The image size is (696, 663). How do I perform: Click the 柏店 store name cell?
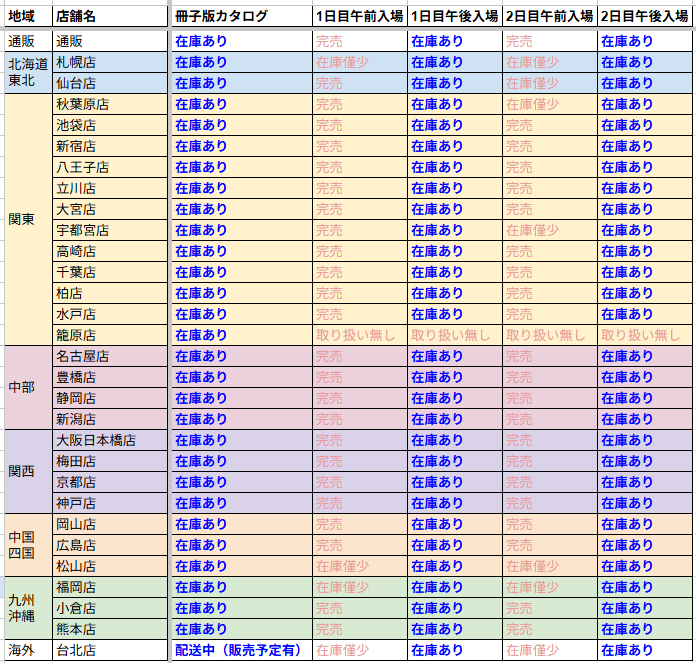pos(110,293)
